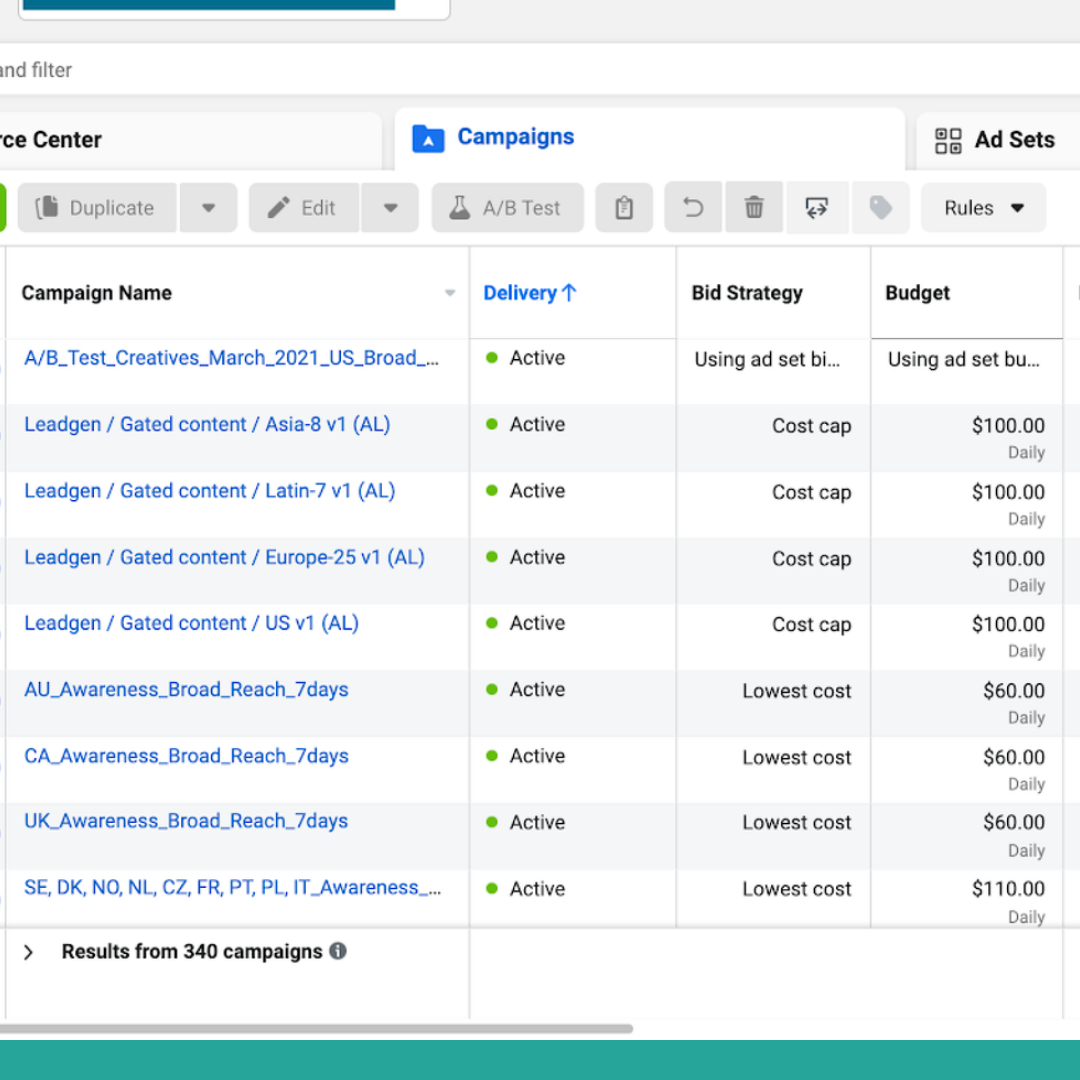
Task: Expand Results from 340 campaigns row
Action: 28,952
